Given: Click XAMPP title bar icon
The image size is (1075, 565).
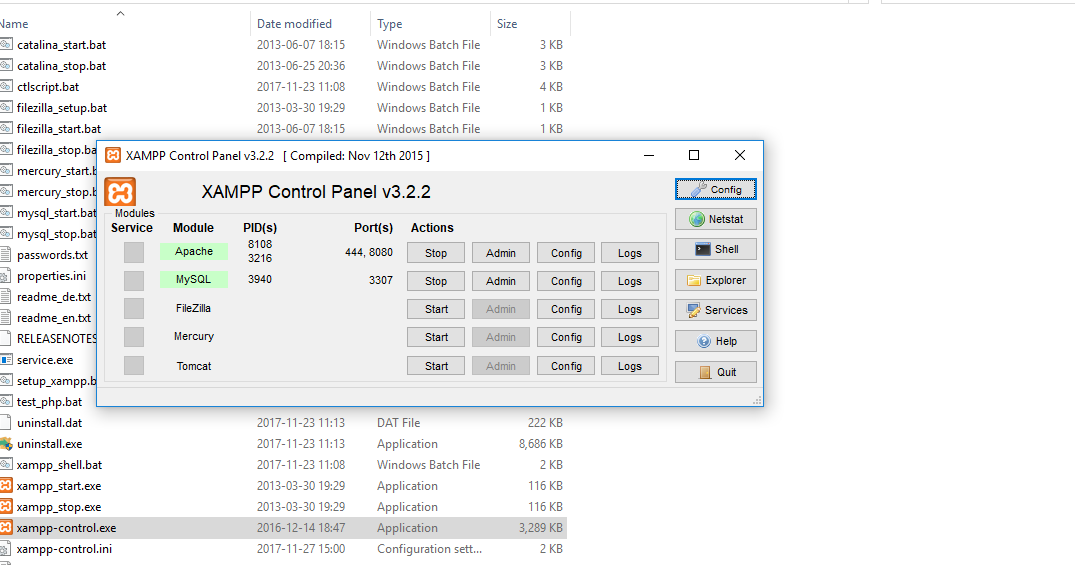Looking at the screenshot, I should point(113,156).
